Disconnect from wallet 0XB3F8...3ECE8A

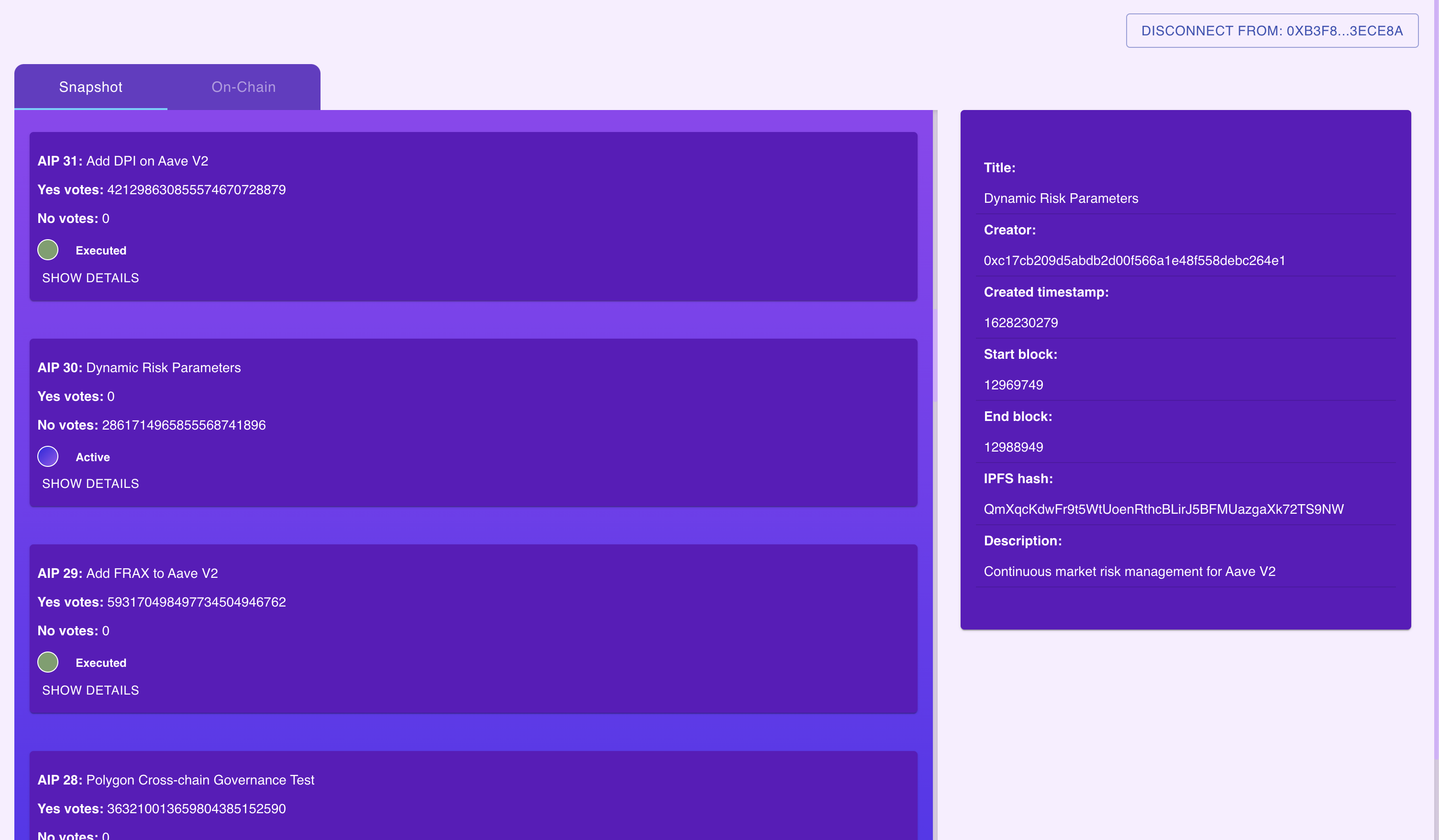coord(1272,31)
